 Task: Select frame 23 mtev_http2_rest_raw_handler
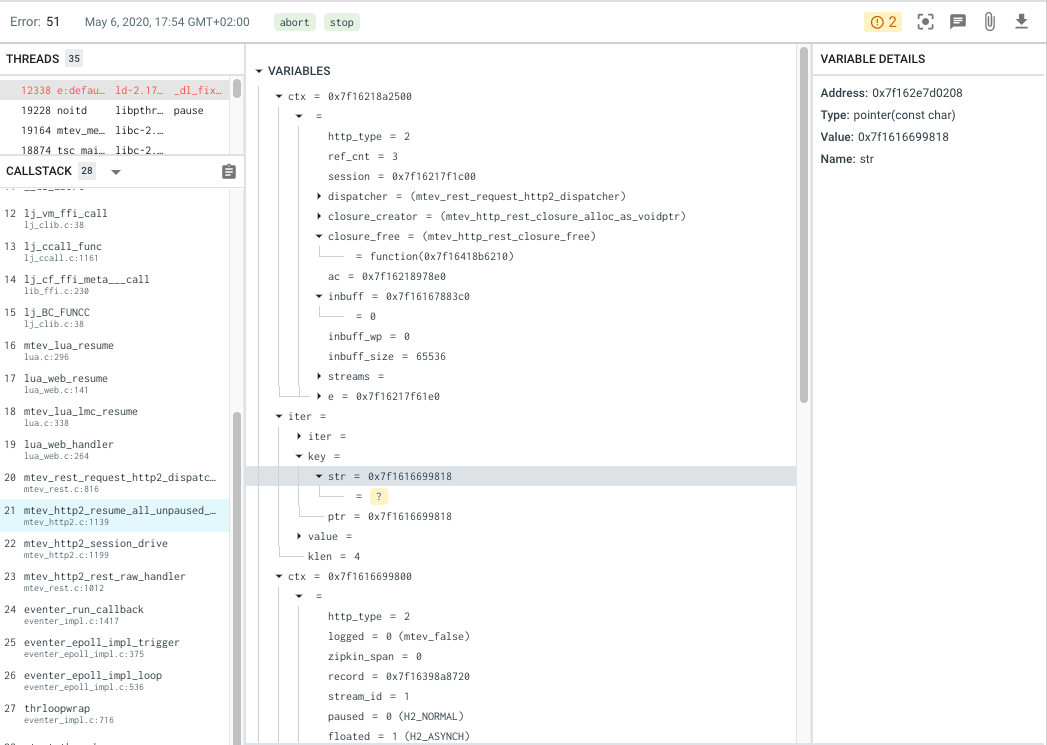pos(115,581)
